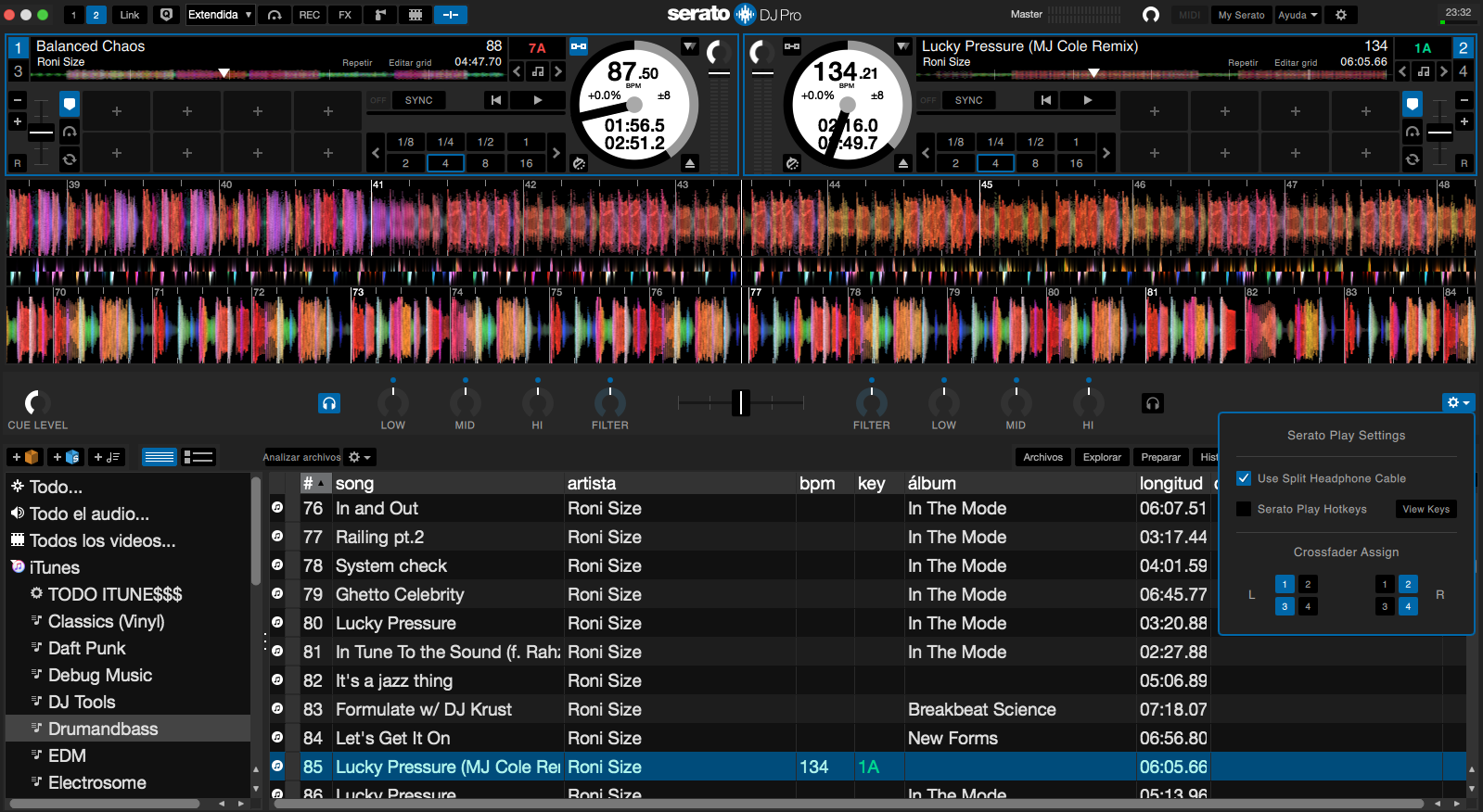Assign deck 2 to left crossfader side

pos(1308,584)
